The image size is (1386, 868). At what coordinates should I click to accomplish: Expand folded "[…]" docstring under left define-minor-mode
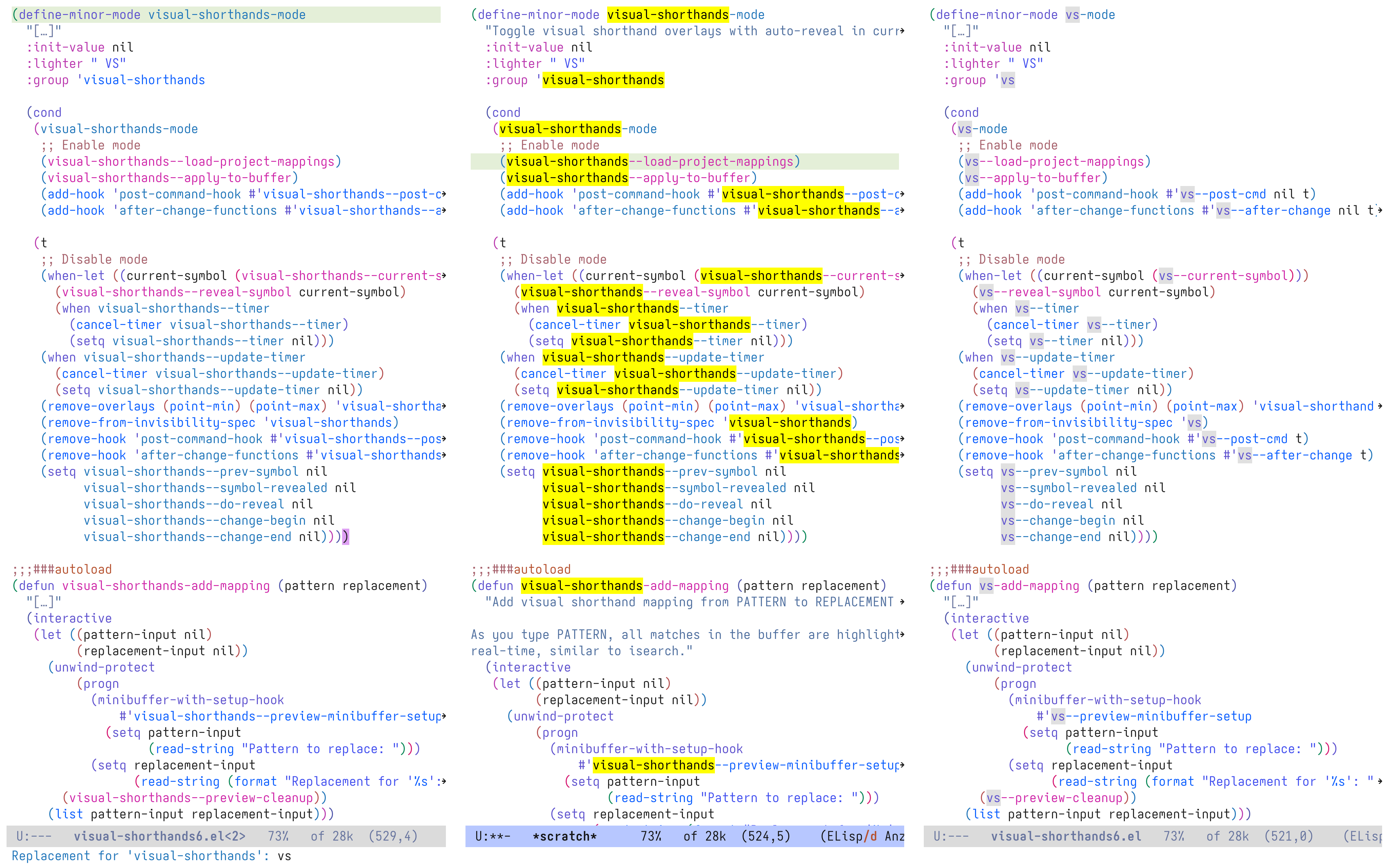(x=44, y=31)
